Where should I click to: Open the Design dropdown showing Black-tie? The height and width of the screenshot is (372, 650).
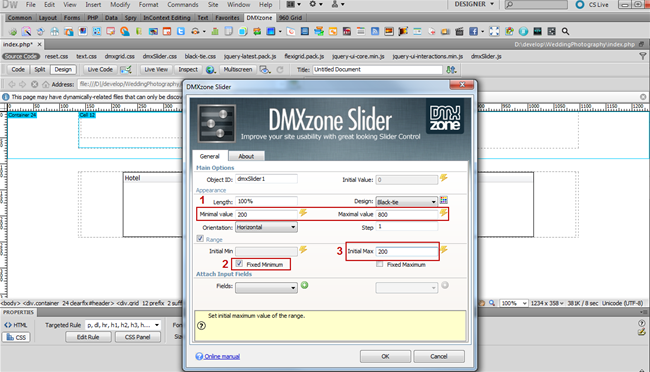point(406,202)
